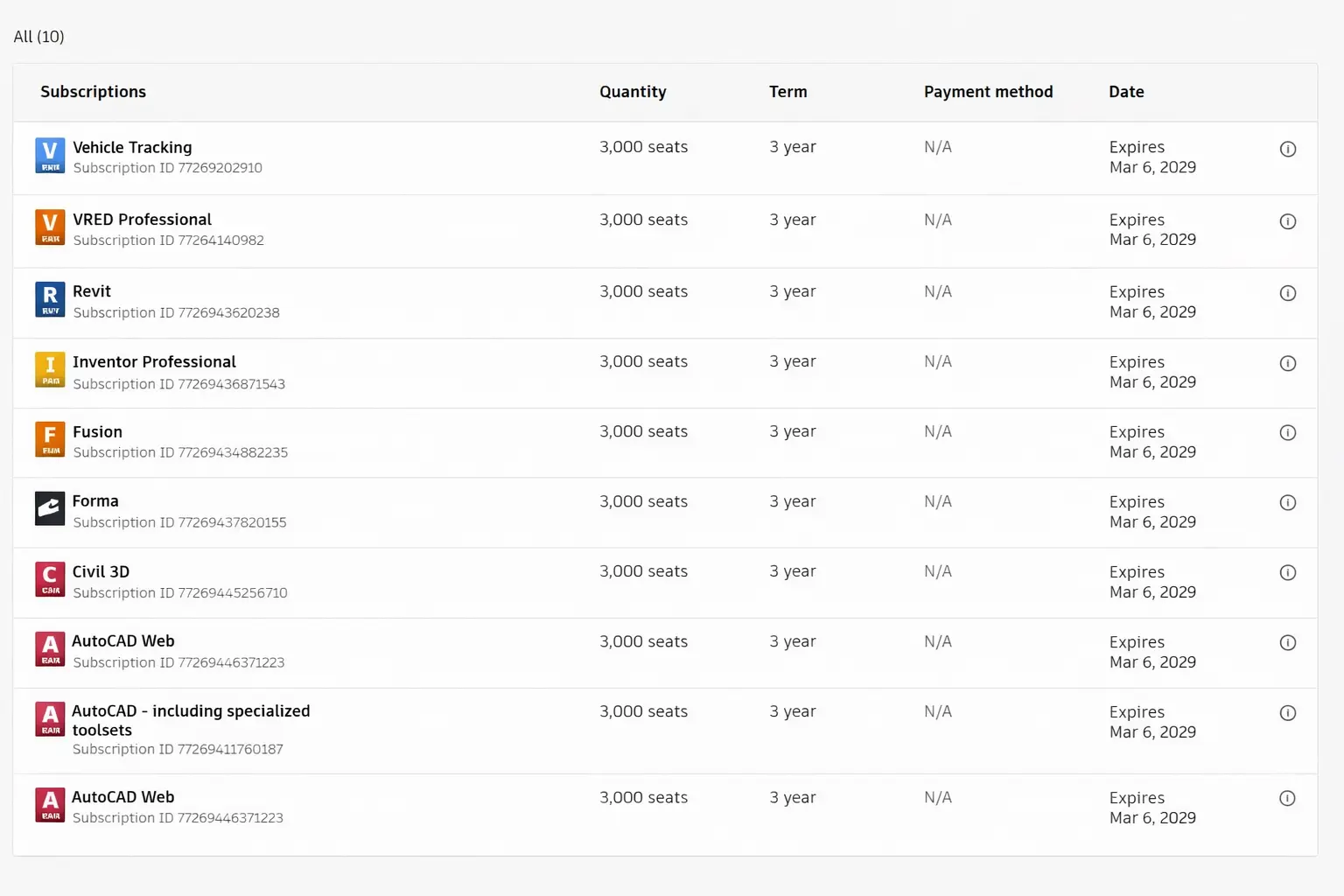Open the VRED Professional subscription

click(x=142, y=219)
